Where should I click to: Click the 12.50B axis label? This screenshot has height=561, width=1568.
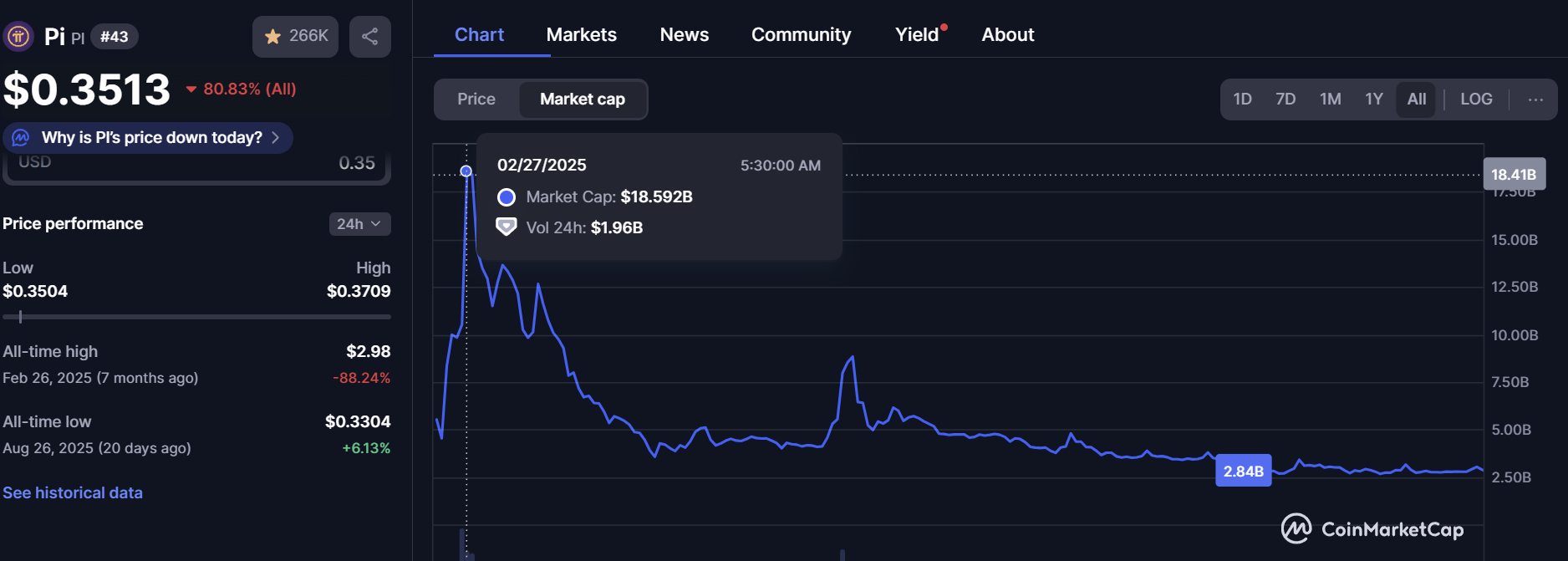(x=1515, y=287)
